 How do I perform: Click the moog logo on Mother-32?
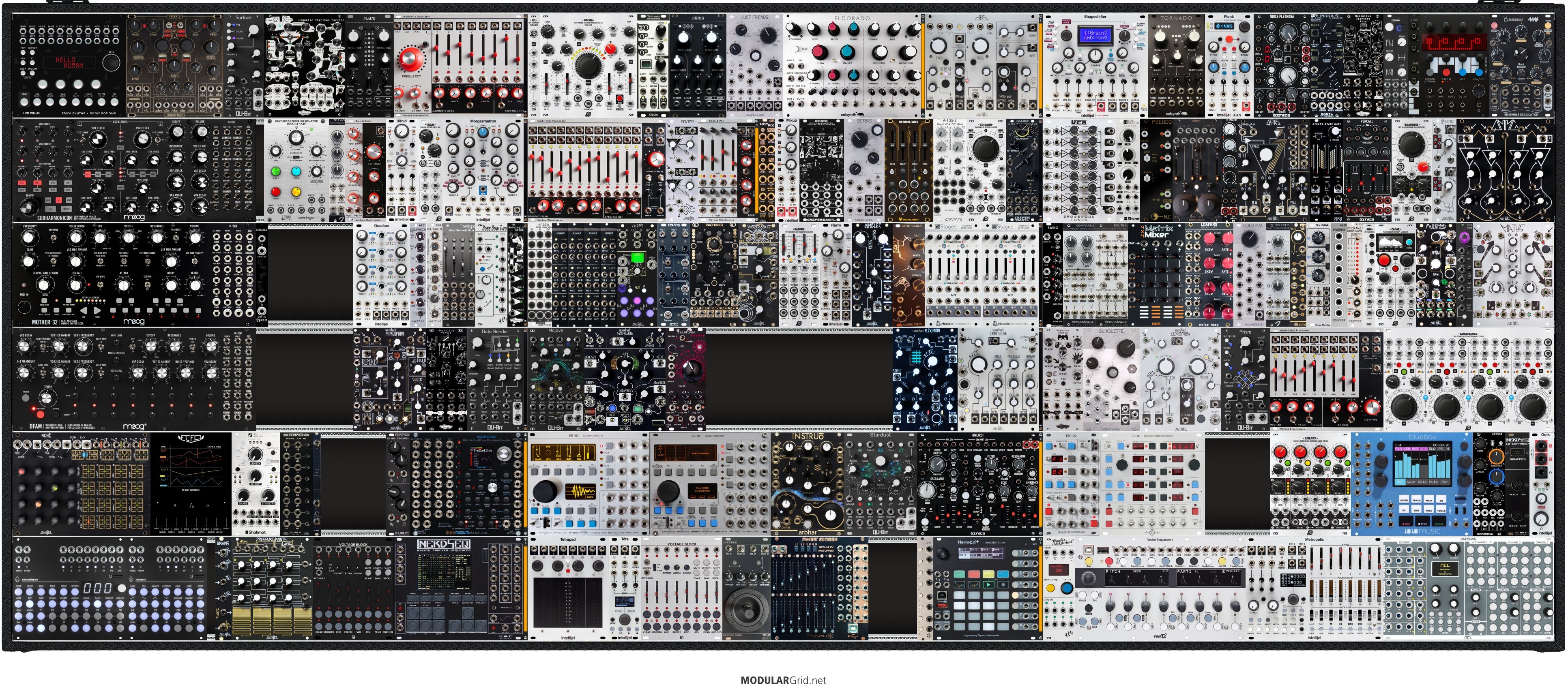[134, 322]
